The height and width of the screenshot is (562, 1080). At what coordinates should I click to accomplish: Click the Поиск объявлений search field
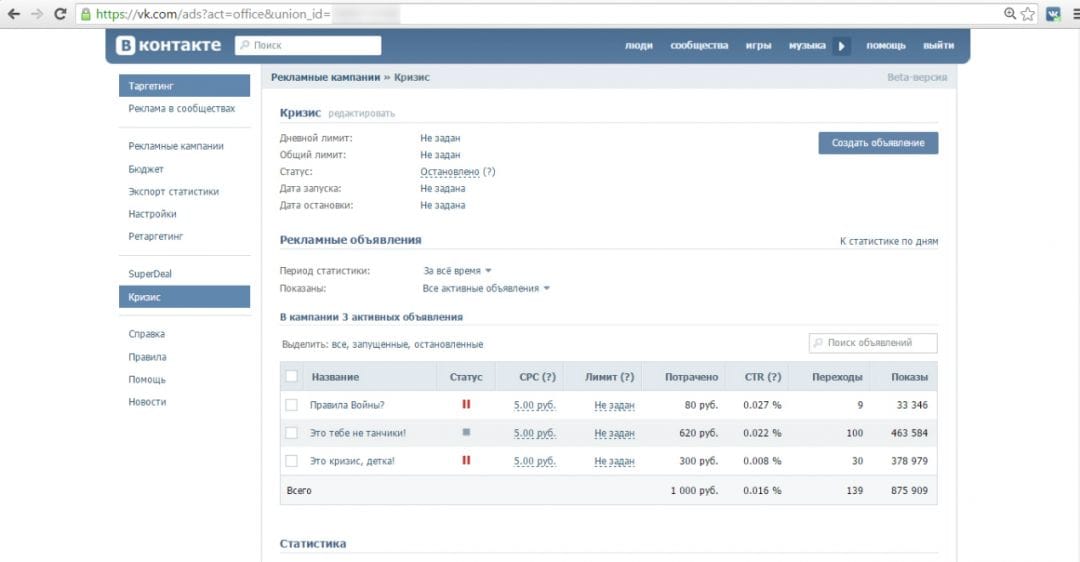click(x=873, y=343)
